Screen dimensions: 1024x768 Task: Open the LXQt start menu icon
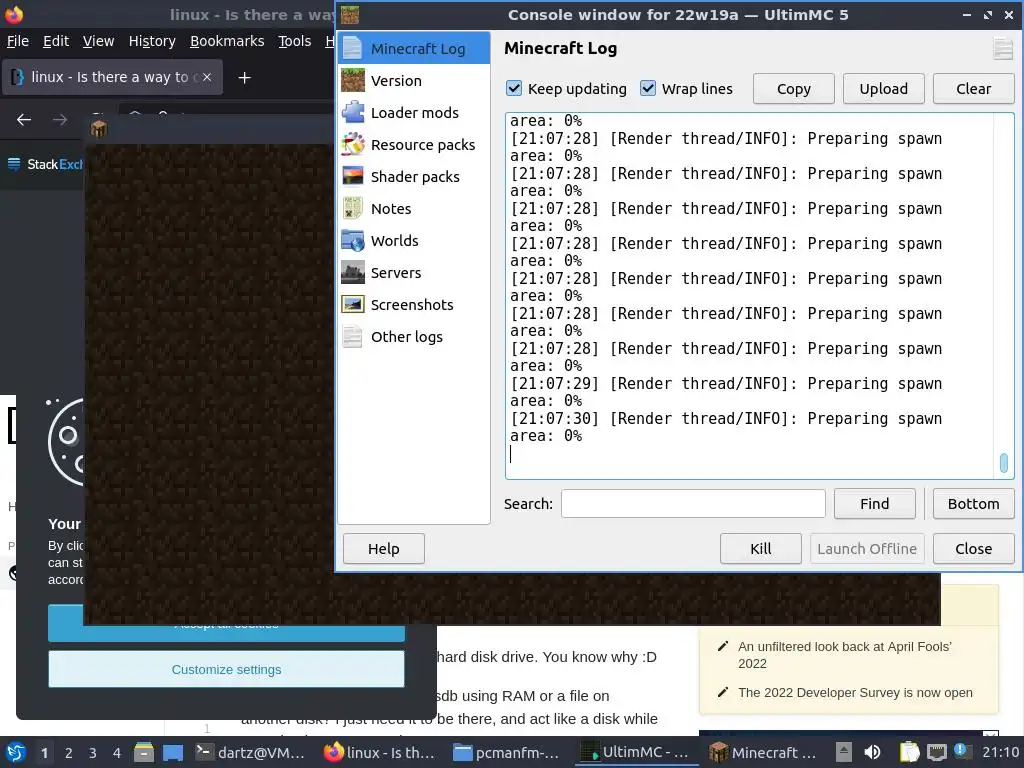coord(16,752)
